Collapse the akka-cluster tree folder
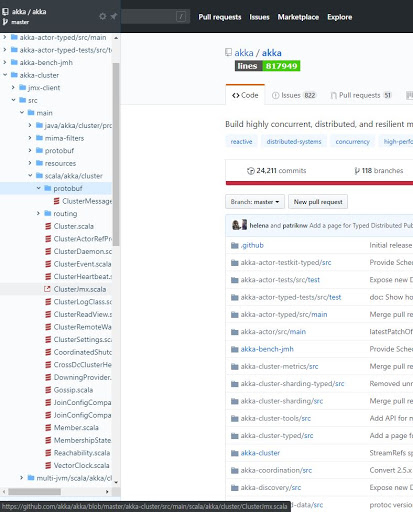This screenshot has height=512, width=413. click(x=5, y=75)
